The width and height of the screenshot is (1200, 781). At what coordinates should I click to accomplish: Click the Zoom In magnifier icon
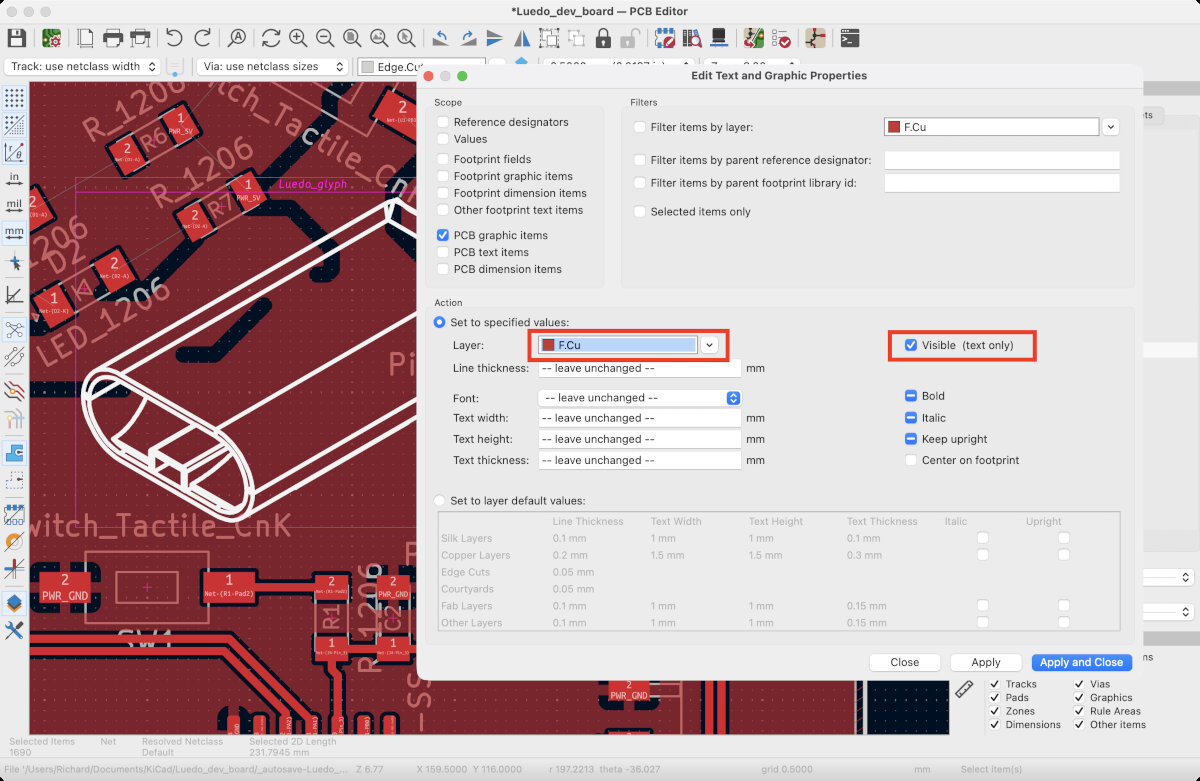tap(298, 39)
